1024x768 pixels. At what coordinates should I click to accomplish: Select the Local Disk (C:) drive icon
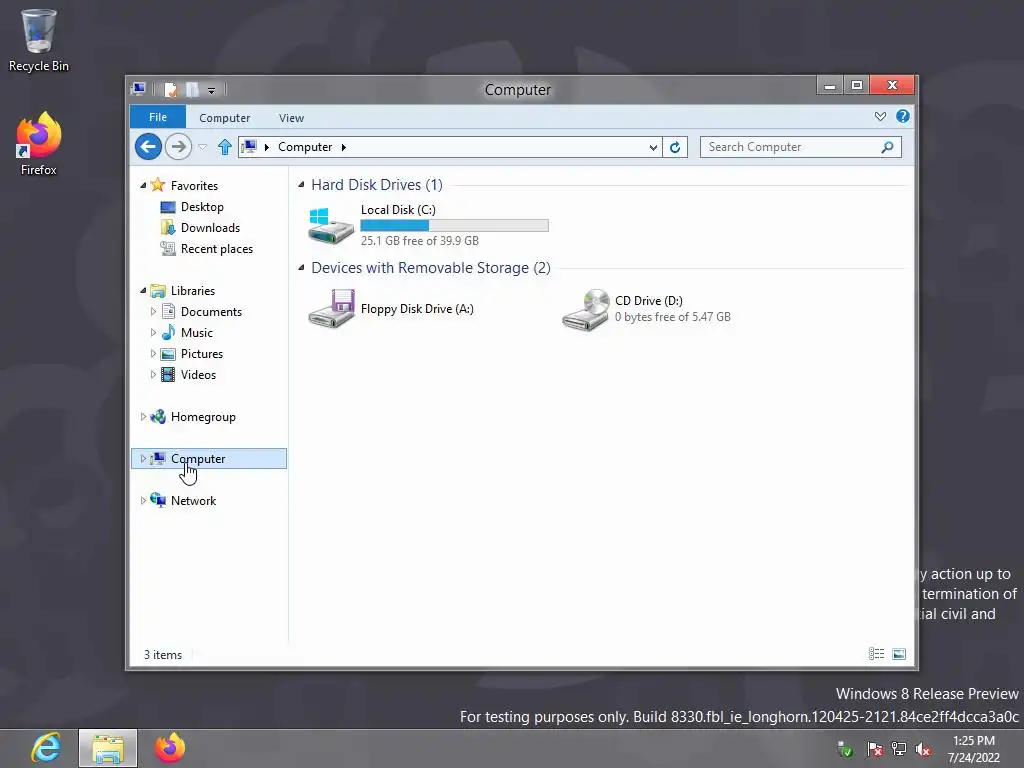pyautogui.click(x=330, y=225)
